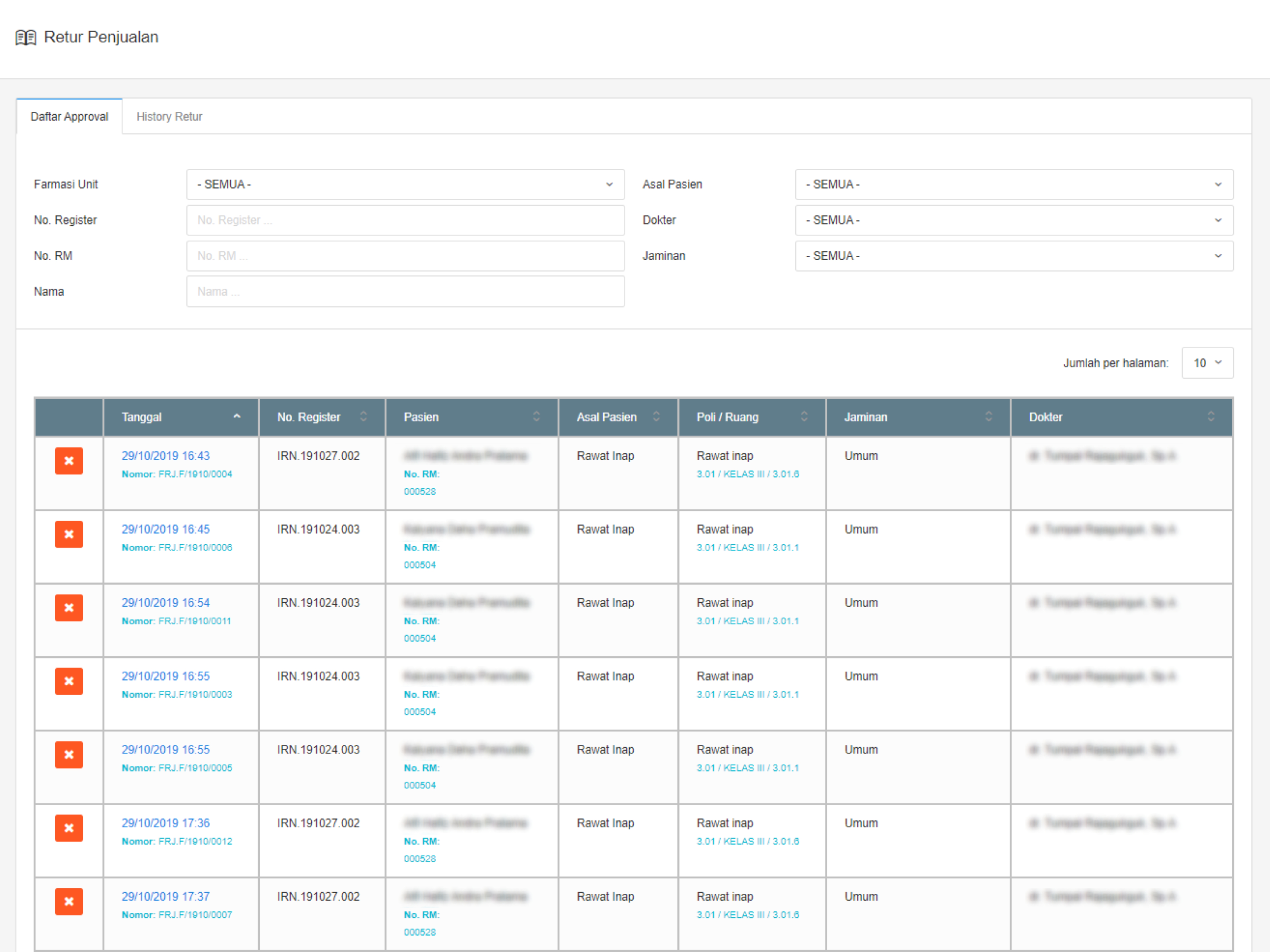
Task: Sort table by Tanggal column arrow
Action: point(237,417)
